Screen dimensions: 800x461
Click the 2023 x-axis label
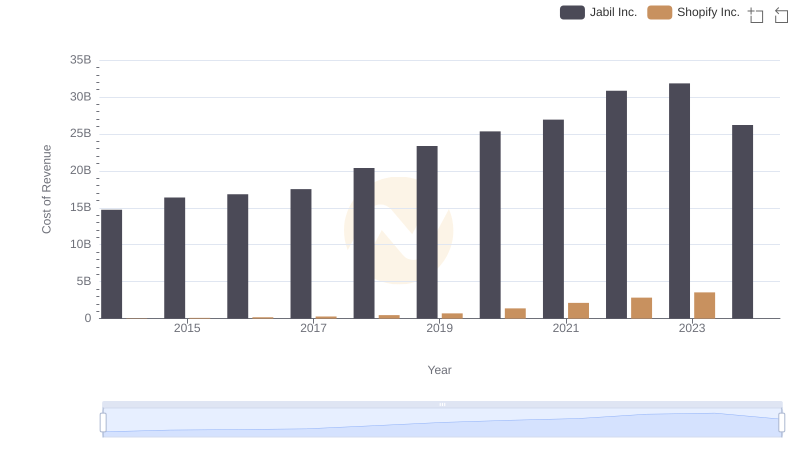pyautogui.click(x=692, y=328)
